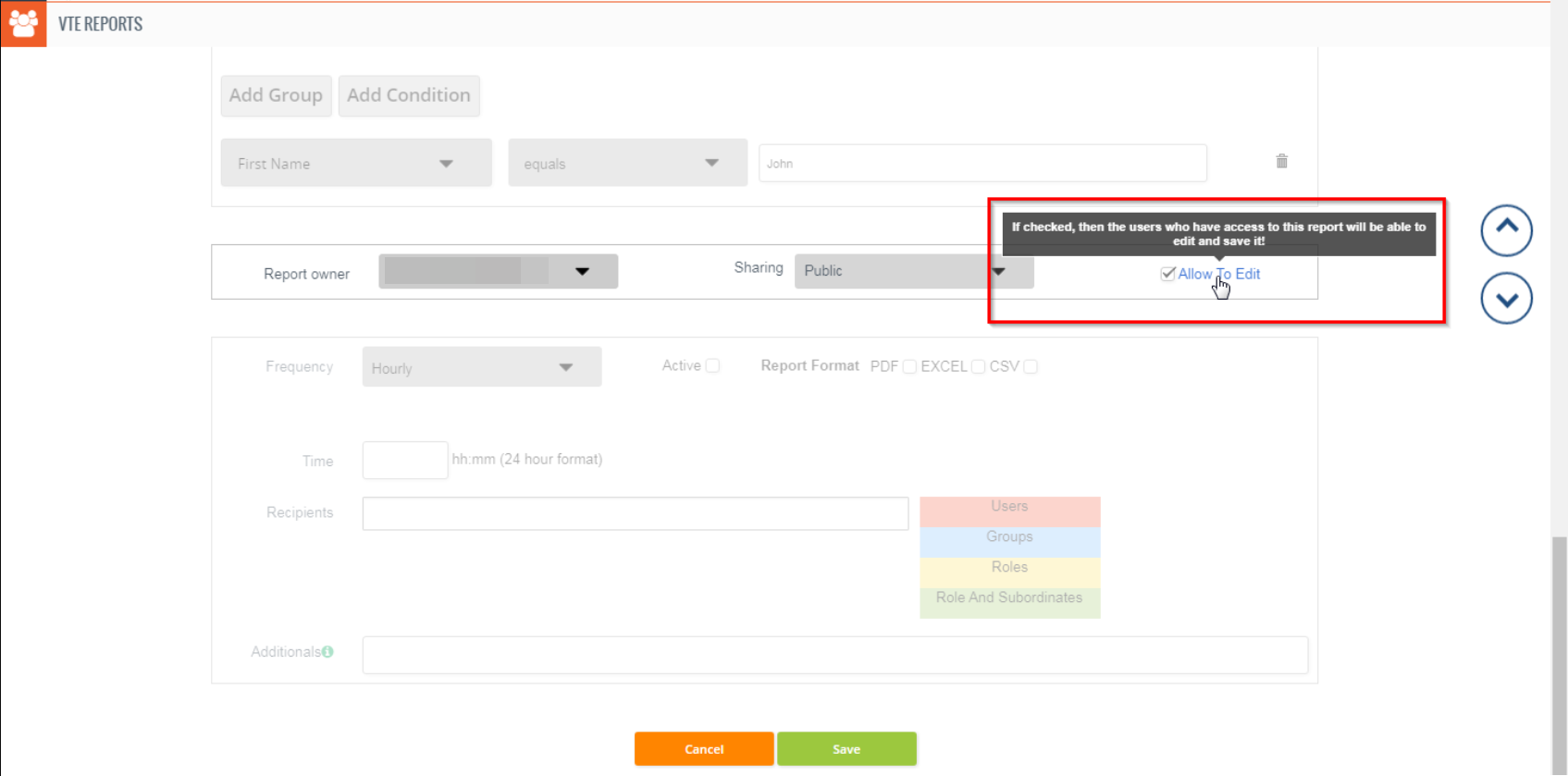Check the PDF report format box

point(909,366)
